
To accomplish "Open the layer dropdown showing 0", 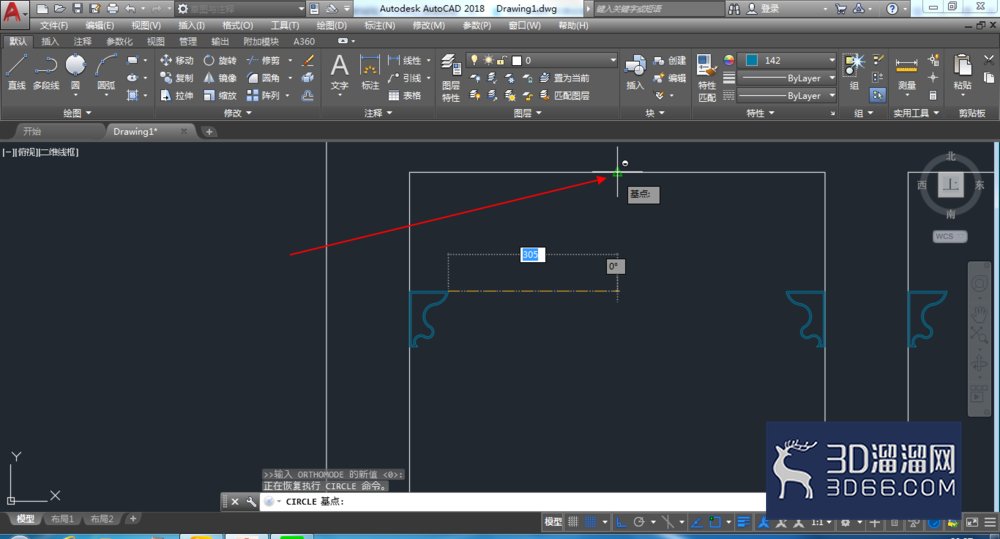I will [541, 60].
